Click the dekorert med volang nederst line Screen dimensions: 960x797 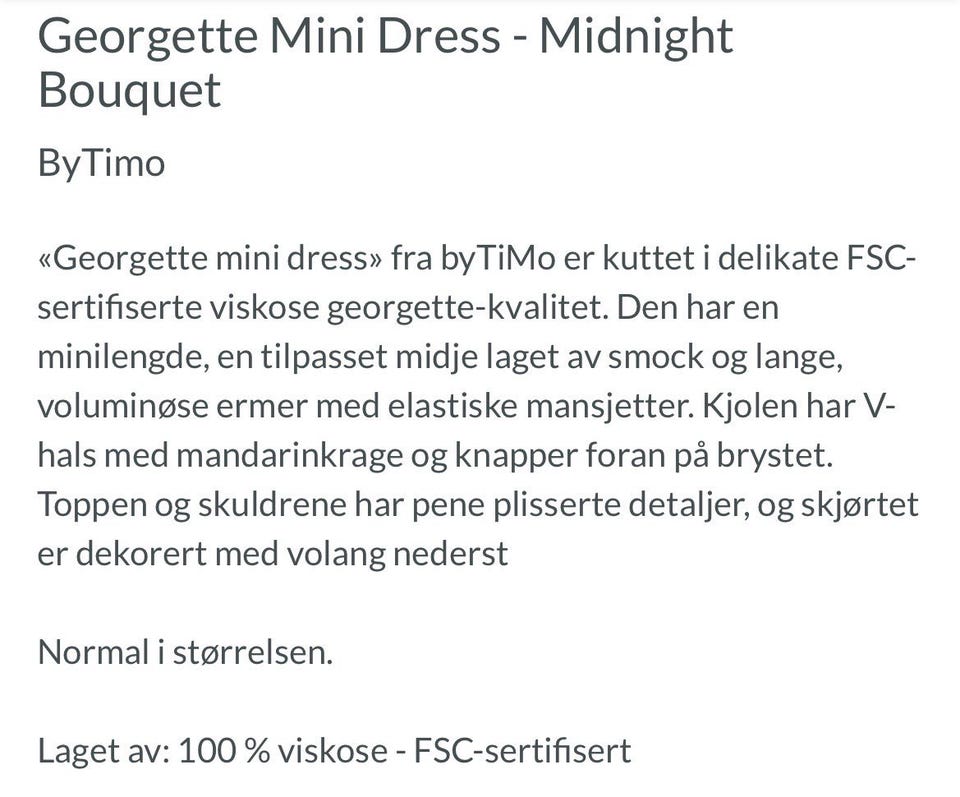[x=291, y=555]
